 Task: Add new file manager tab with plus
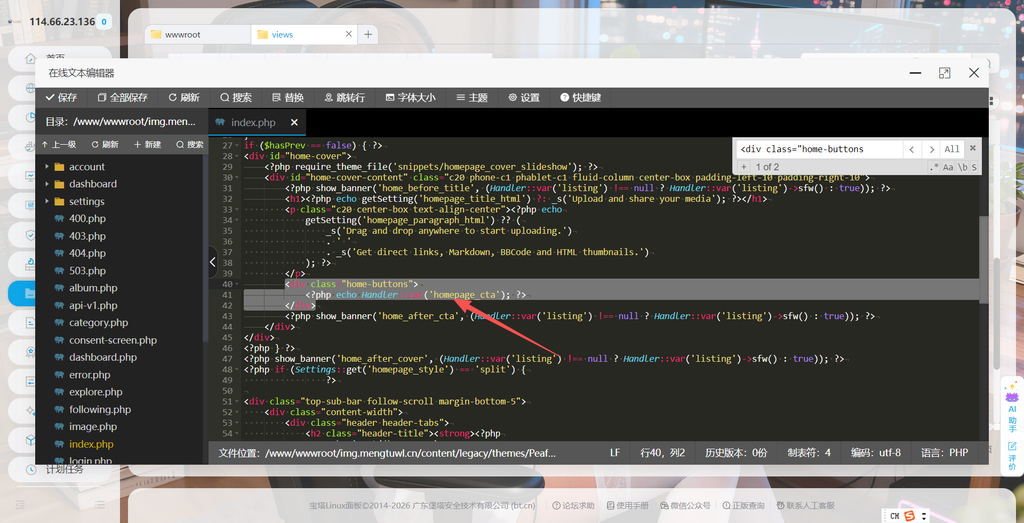pyautogui.click(x=368, y=35)
